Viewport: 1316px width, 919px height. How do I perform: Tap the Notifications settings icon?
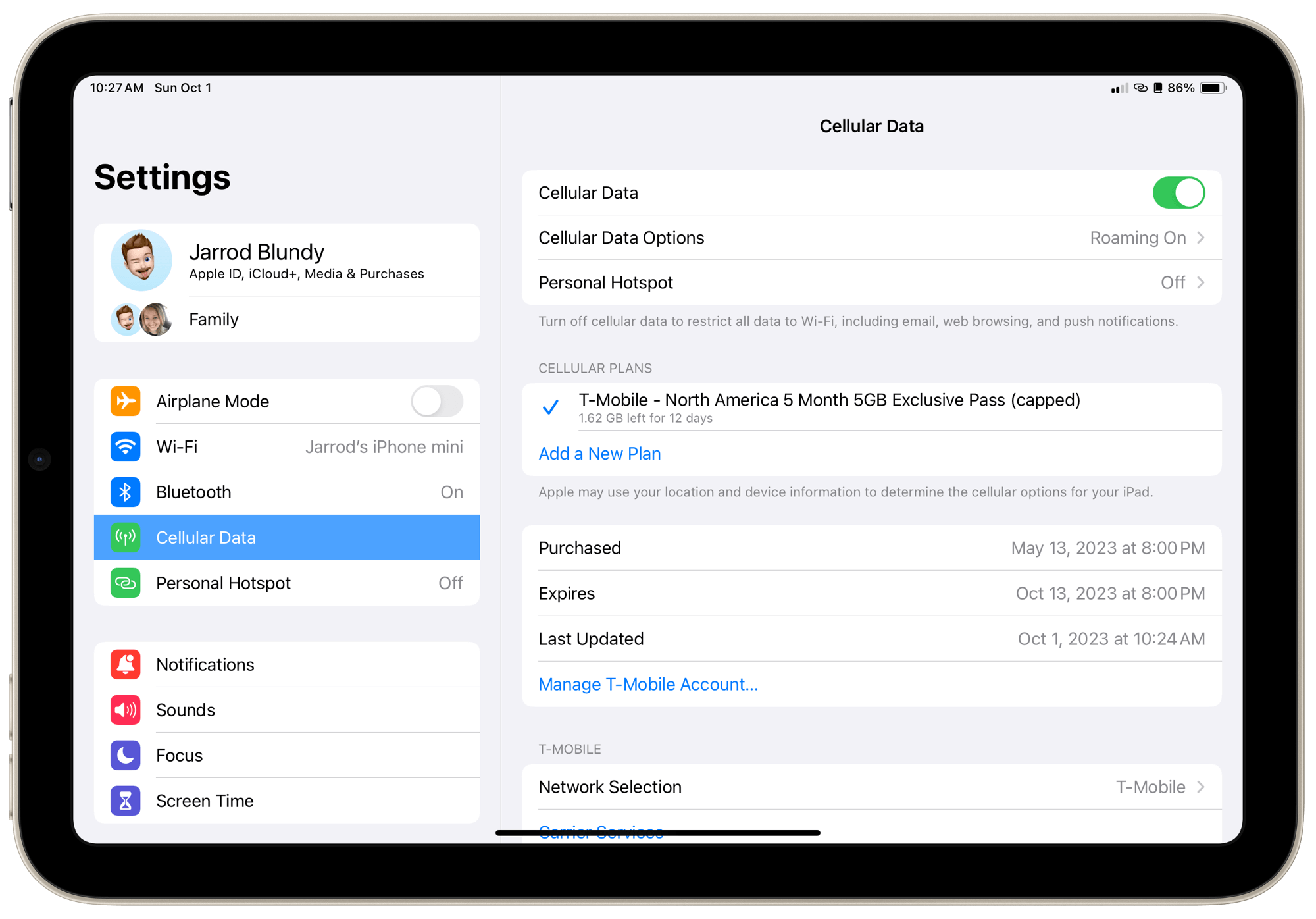pos(126,663)
